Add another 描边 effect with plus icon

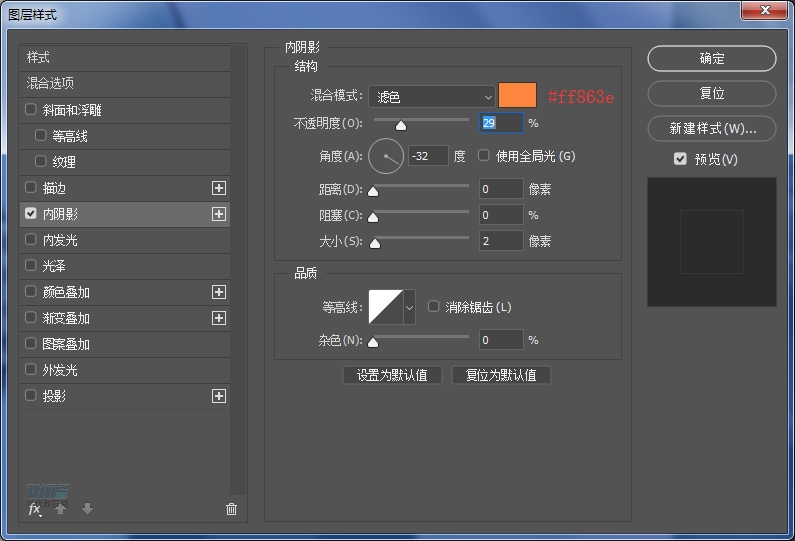pyautogui.click(x=219, y=188)
